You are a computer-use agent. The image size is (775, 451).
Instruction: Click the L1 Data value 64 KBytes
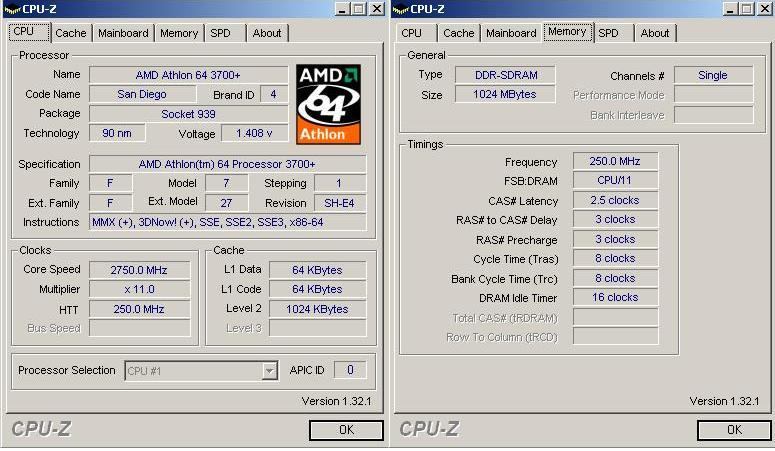(317, 270)
